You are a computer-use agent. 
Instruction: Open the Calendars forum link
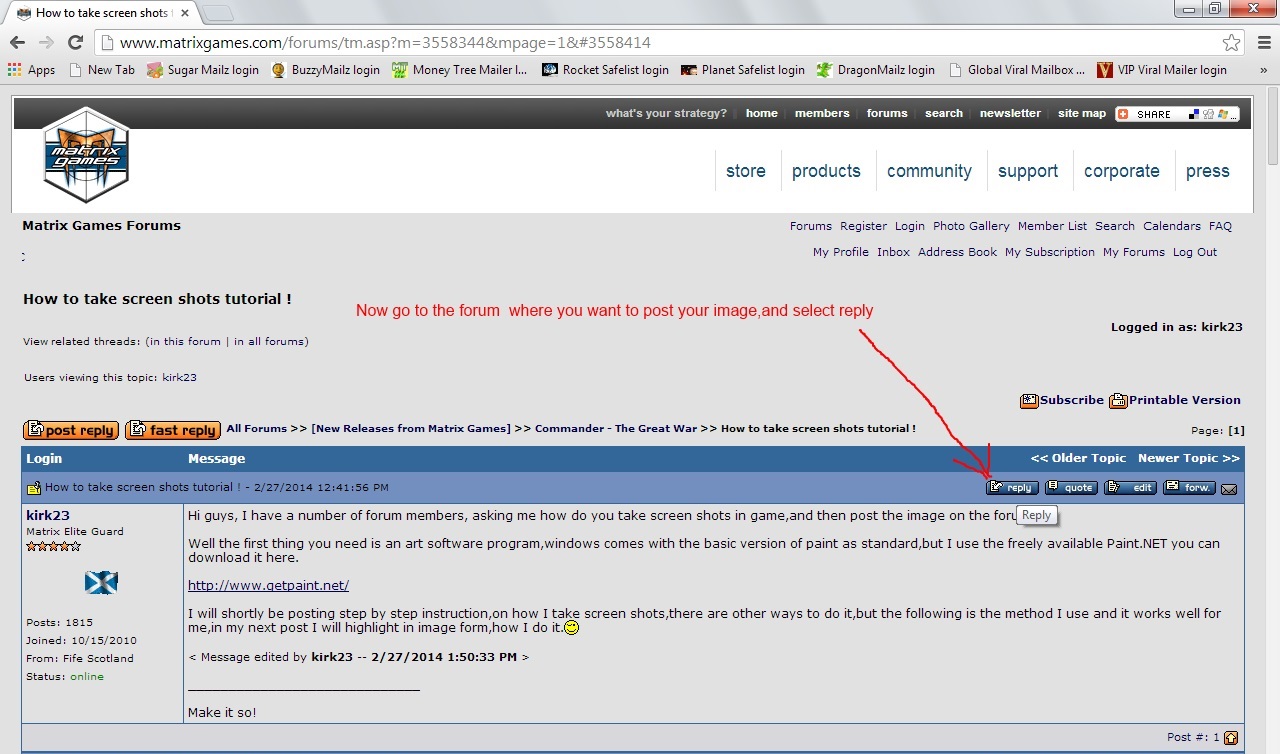coord(1172,226)
